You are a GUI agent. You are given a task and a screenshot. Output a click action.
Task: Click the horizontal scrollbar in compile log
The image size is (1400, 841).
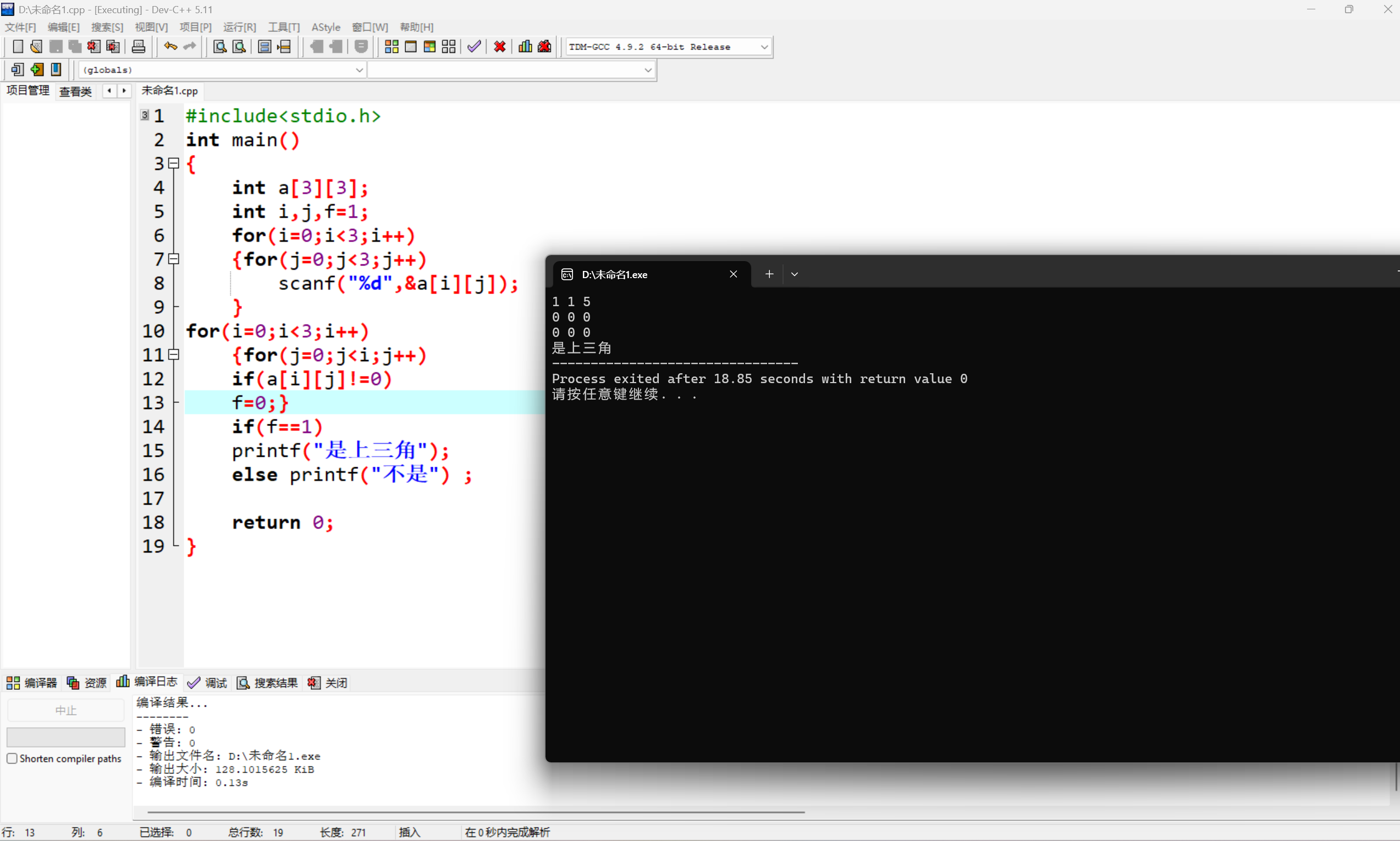click(476, 812)
